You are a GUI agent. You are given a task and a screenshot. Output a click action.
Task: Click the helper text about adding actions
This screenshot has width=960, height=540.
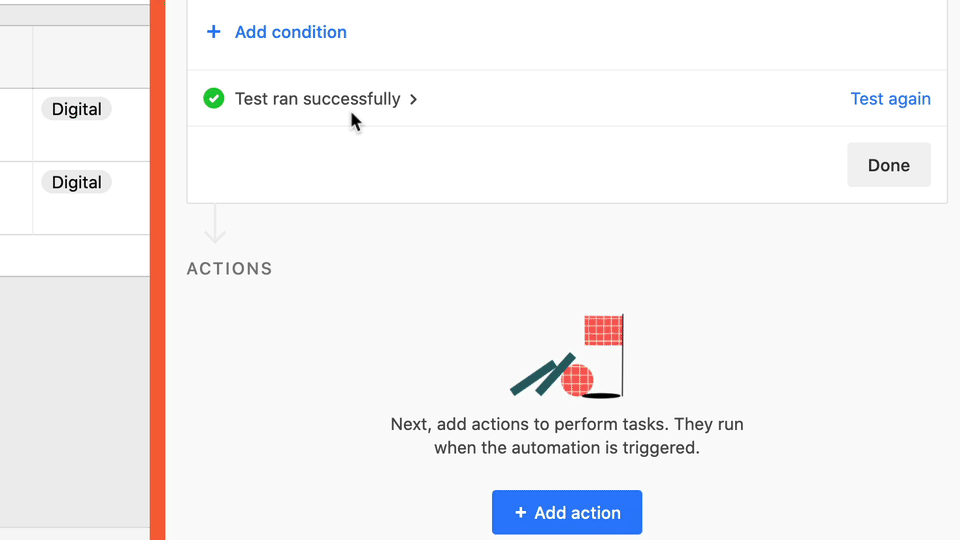tap(567, 436)
